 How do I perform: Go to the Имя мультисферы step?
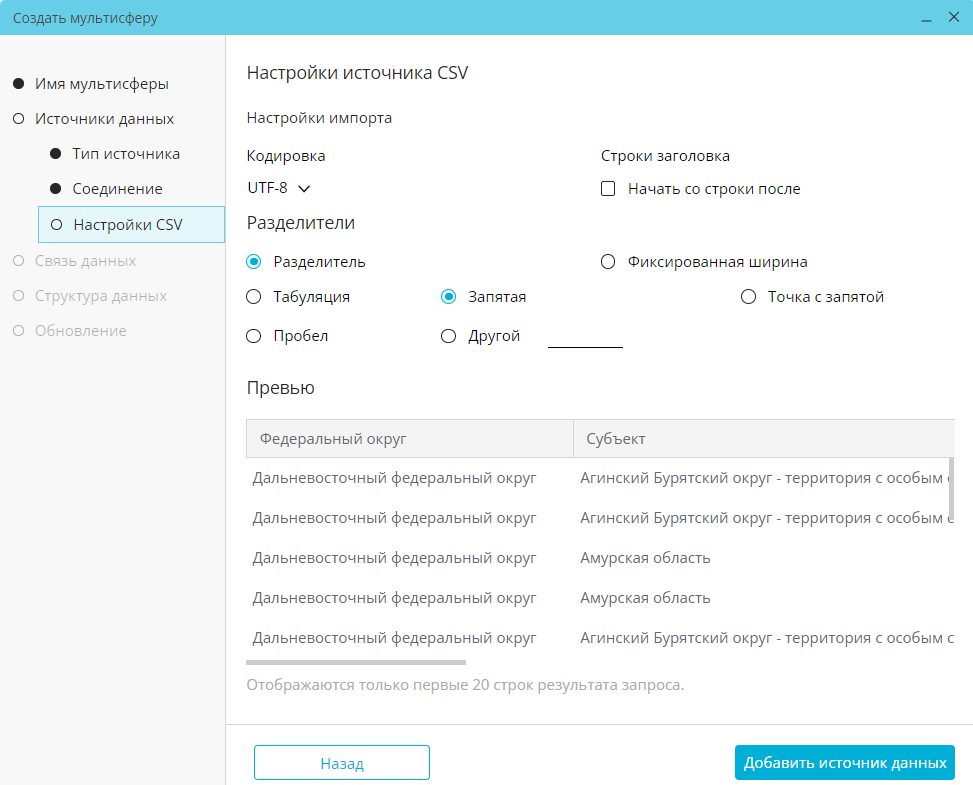[101, 84]
